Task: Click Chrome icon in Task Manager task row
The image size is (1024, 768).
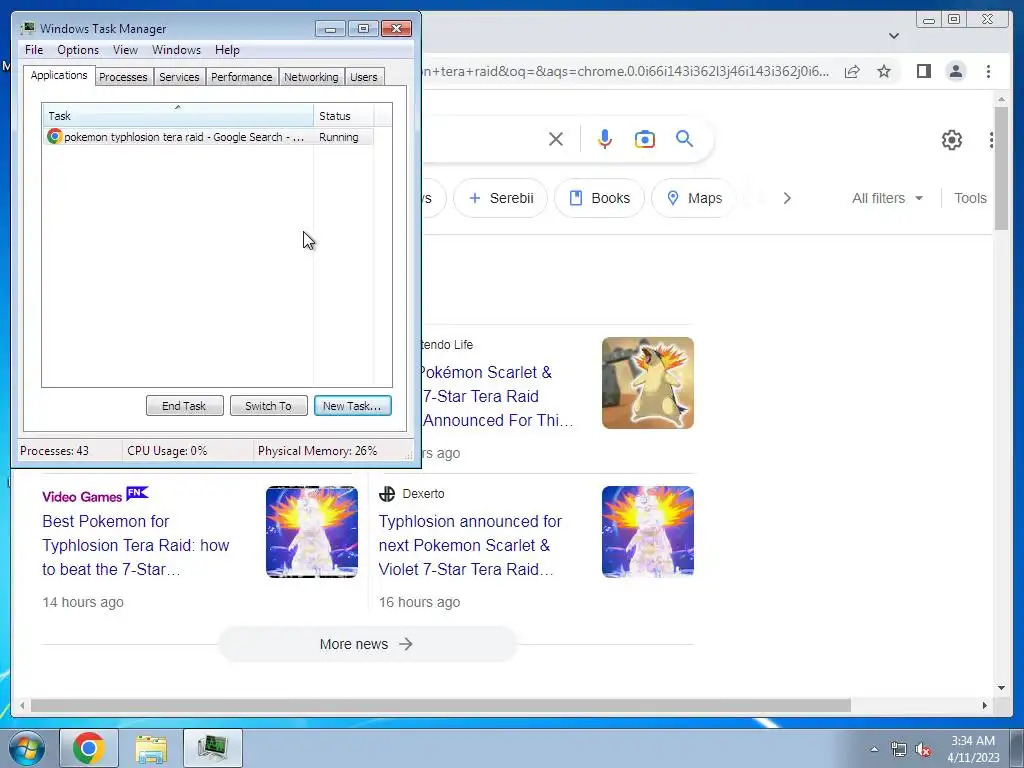Action: click(x=54, y=136)
